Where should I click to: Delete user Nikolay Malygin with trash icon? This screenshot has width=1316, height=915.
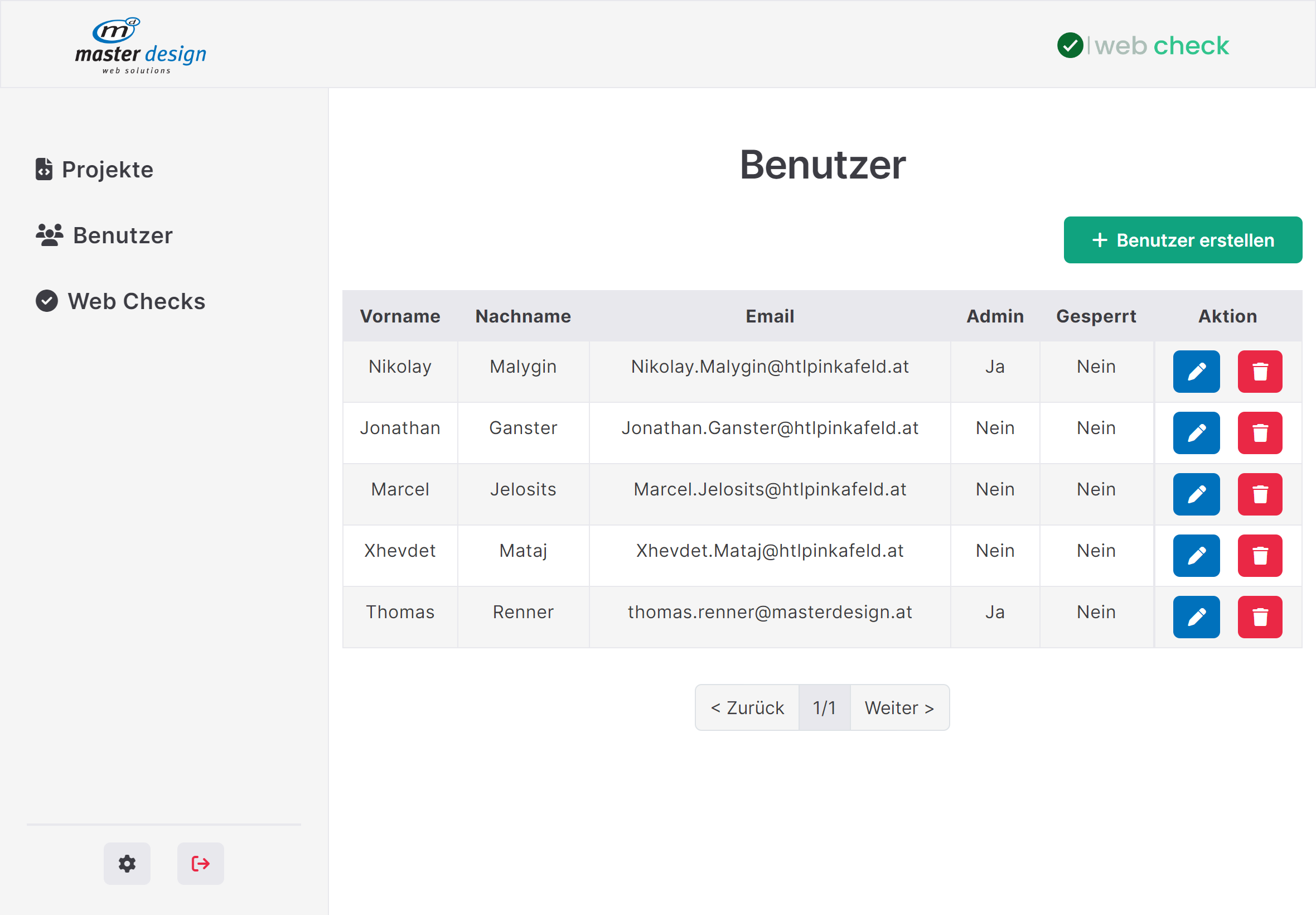[x=1259, y=372]
